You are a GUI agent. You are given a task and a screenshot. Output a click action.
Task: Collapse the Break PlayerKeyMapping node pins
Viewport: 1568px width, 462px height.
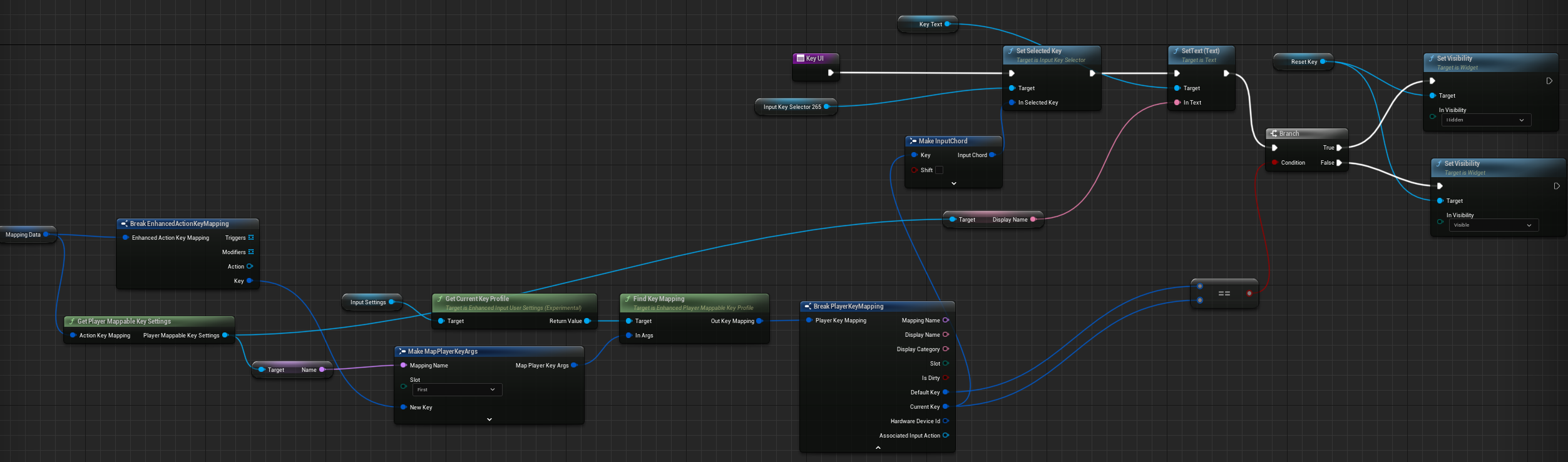click(878, 448)
